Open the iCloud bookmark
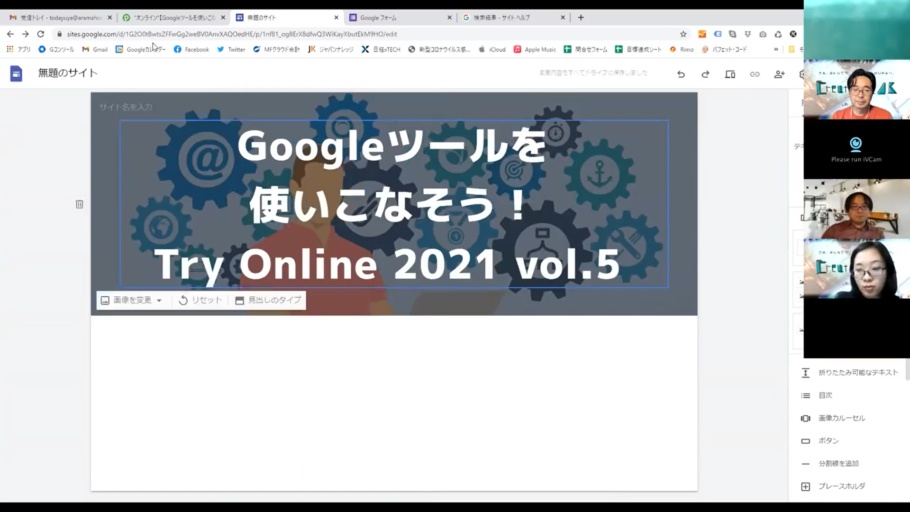This screenshot has height=512, width=910. [492, 49]
